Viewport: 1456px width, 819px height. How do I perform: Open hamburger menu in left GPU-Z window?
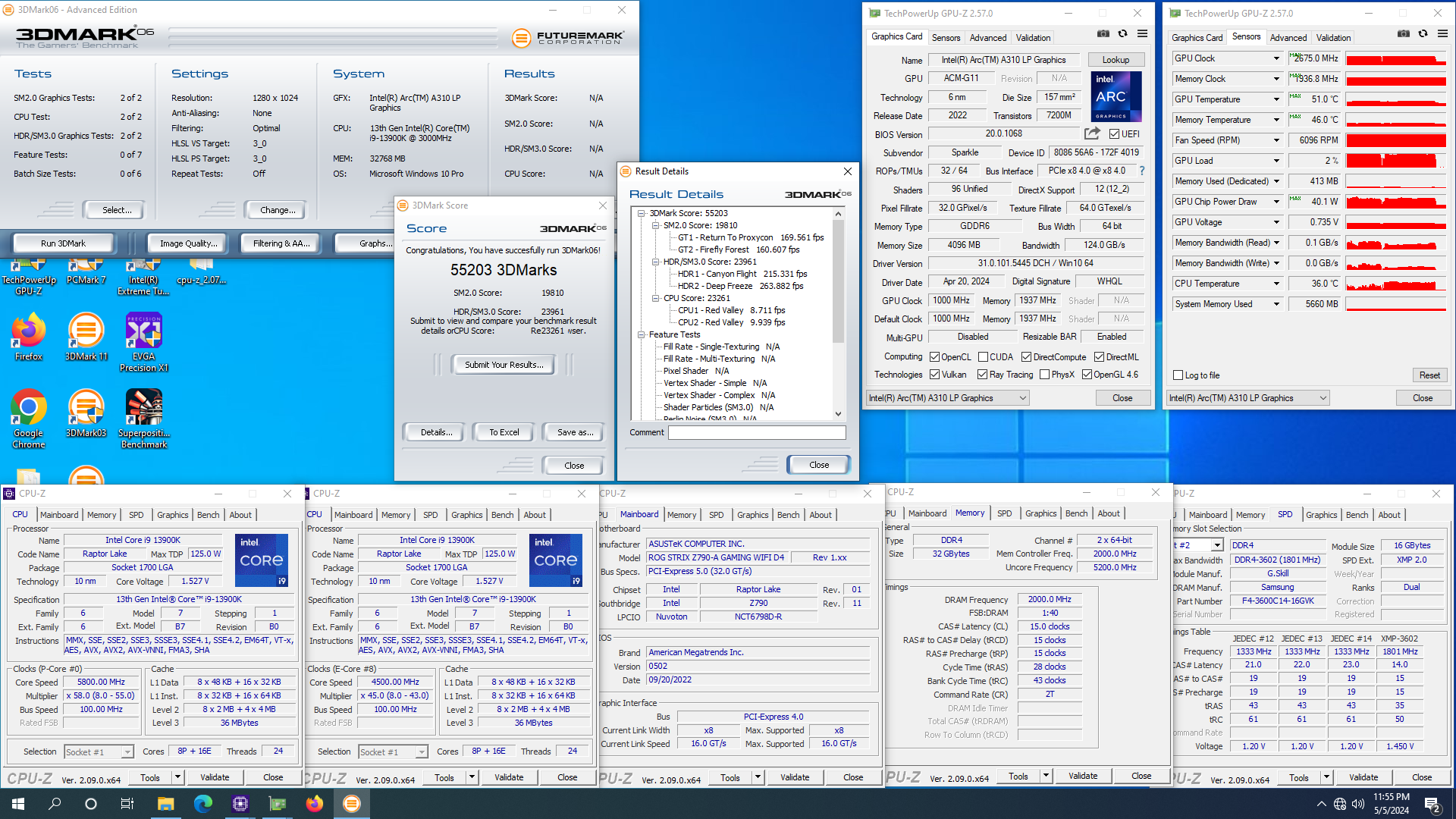point(1142,34)
